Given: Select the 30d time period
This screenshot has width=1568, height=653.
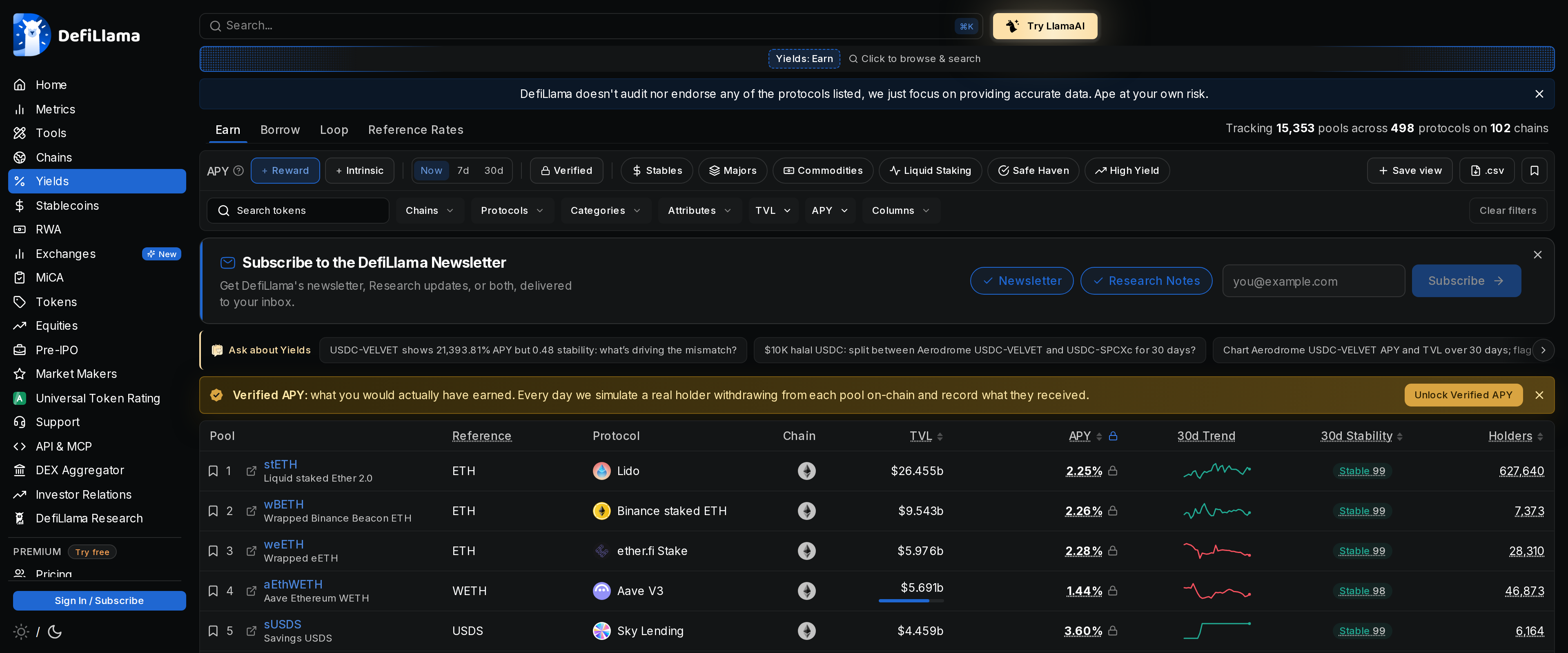Looking at the screenshot, I should coord(493,171).
